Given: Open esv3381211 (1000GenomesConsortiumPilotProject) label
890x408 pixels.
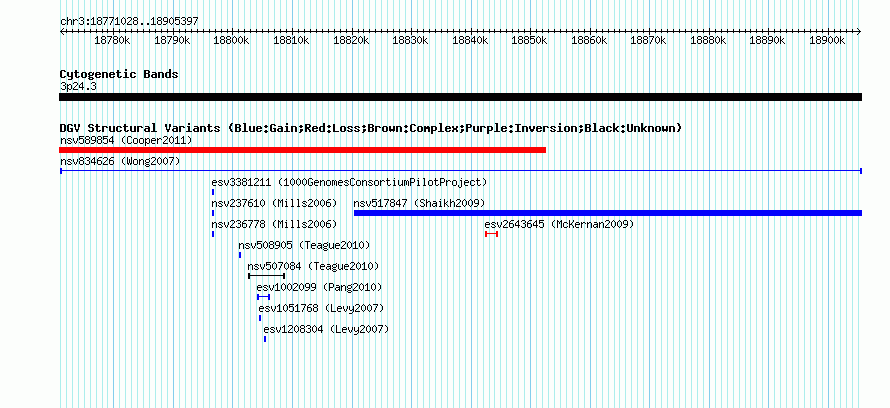Looking at the screenshot, I should (349, 183).
